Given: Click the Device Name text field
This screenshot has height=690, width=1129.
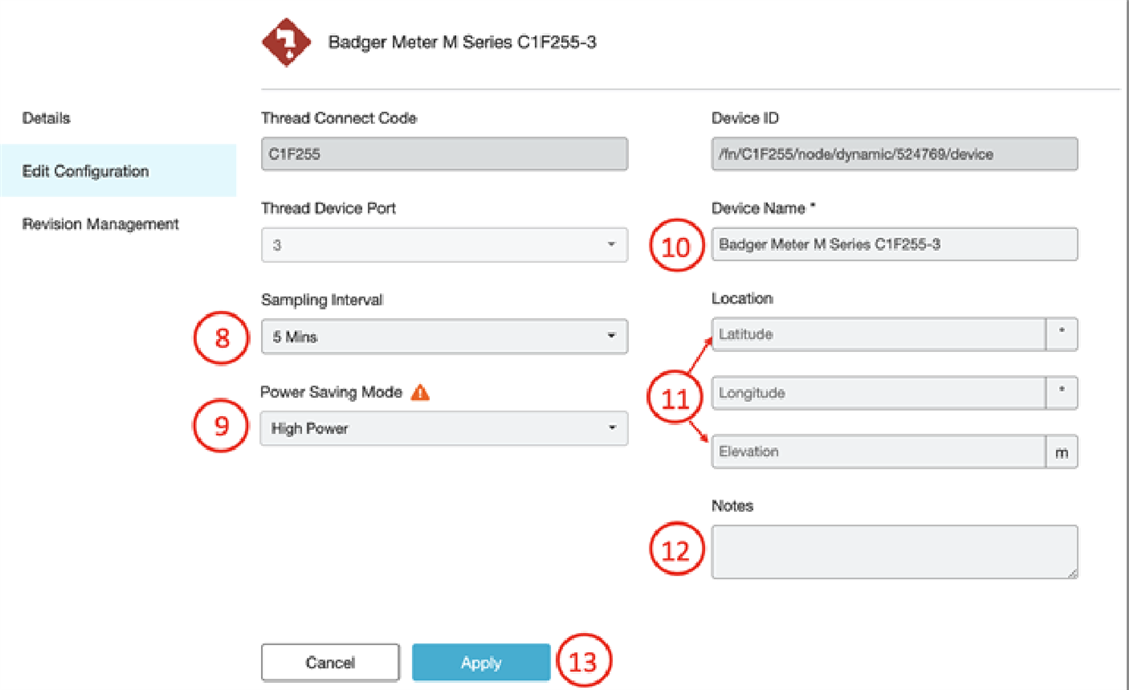Looking at the screenshot, I should point(894,244).
